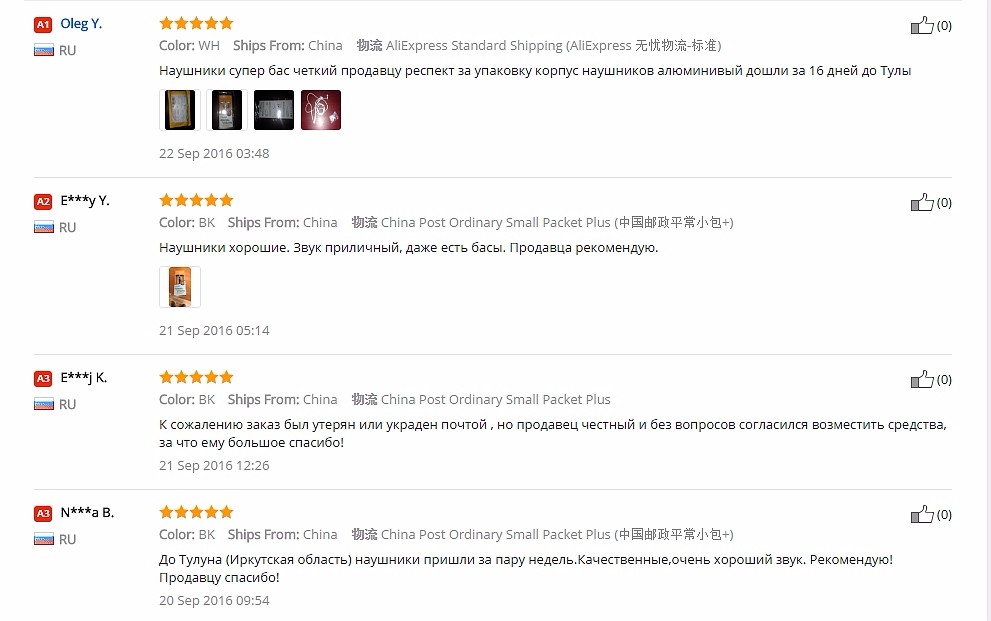Open the third dark photo in Oleg's review
This screenshot has width=991, height=621.
click(x=274, y=110)
